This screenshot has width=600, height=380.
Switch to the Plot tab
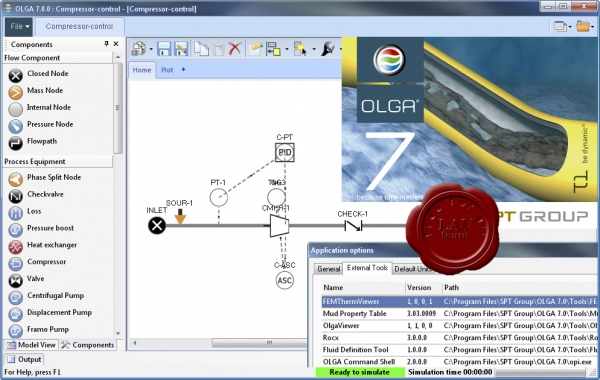[167, 70]
